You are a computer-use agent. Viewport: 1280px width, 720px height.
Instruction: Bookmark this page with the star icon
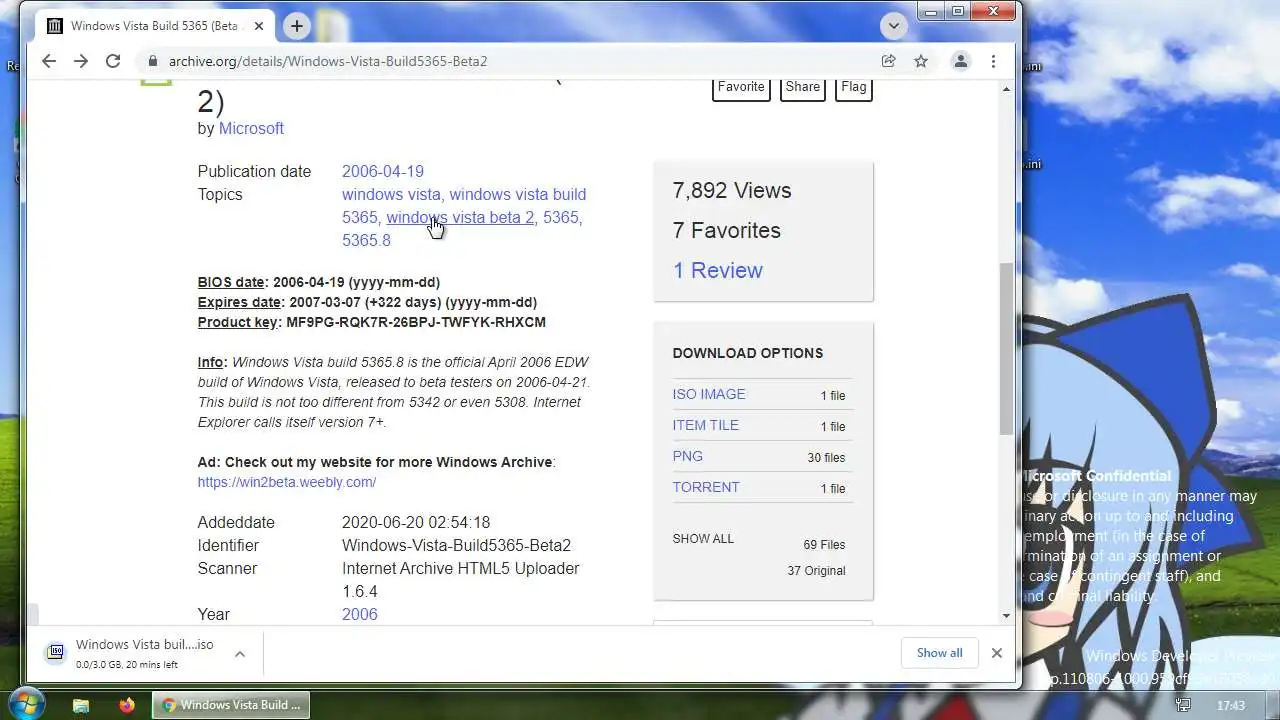[921, 61]
